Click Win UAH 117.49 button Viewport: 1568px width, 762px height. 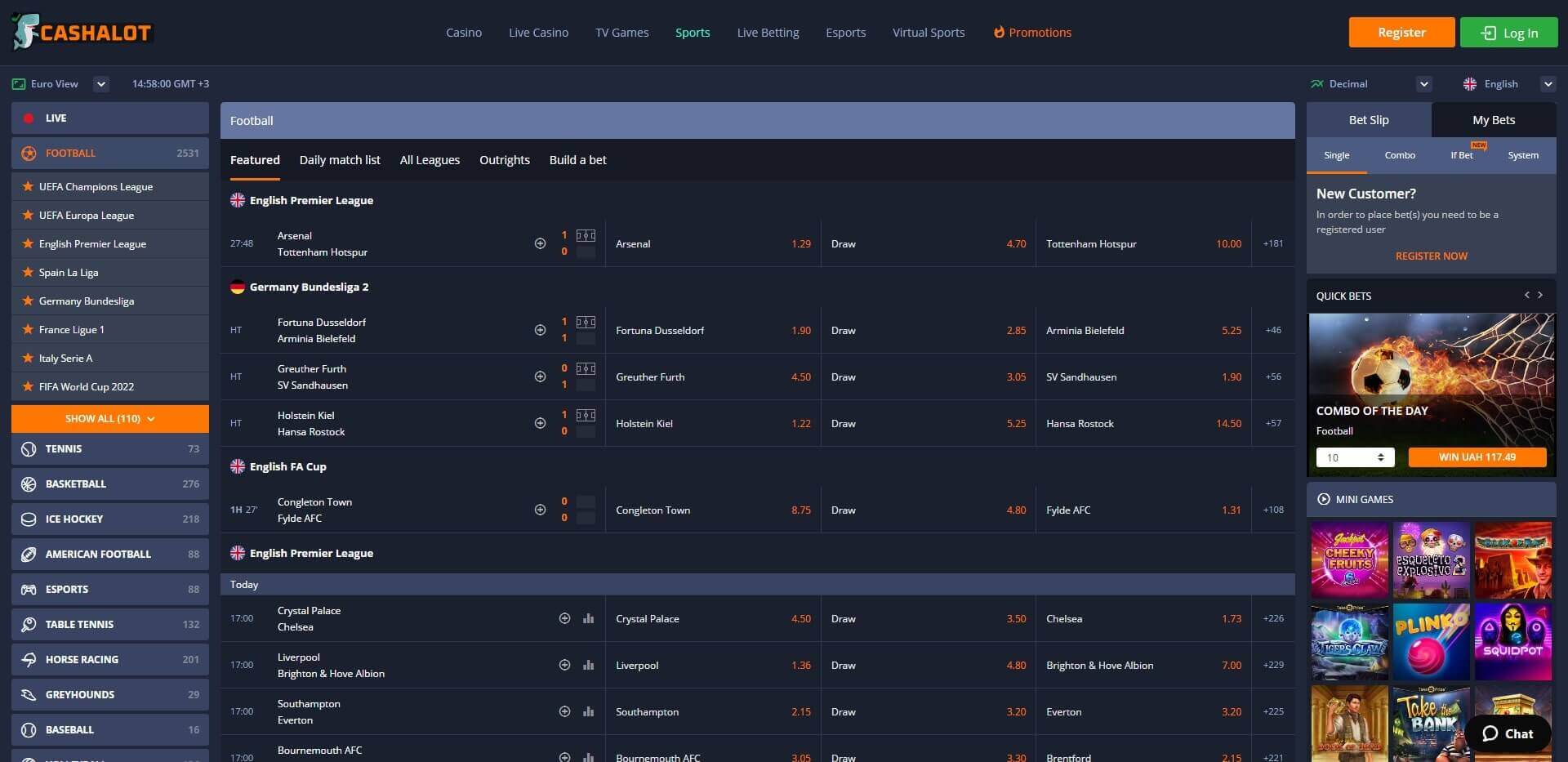1477,457
